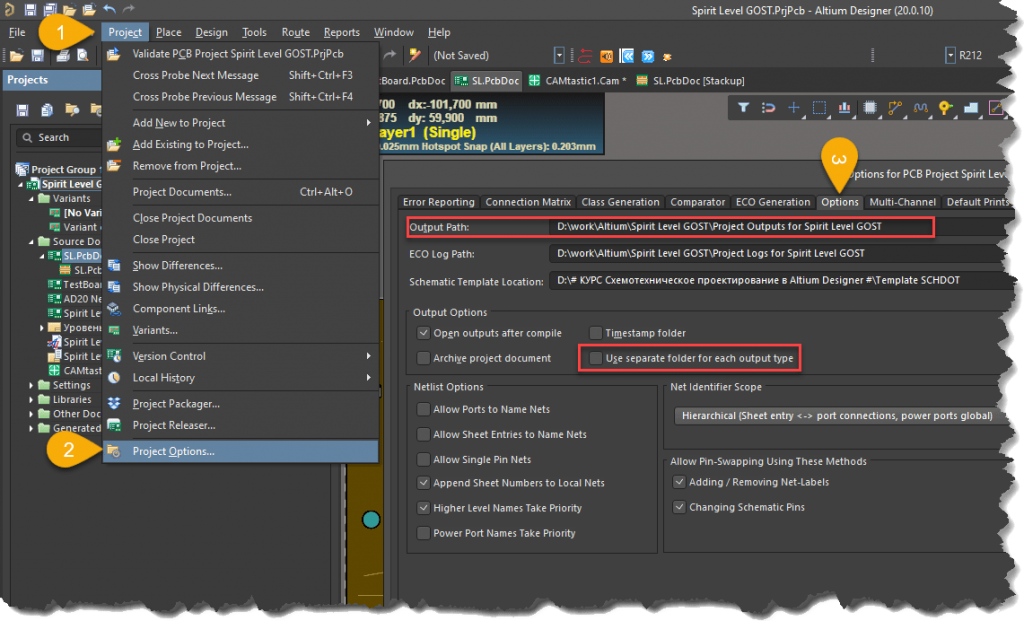The height and width of the screenshot is (621, 1024).
Task: Open the Add New to Project submenu
Action: click(240, 123)
